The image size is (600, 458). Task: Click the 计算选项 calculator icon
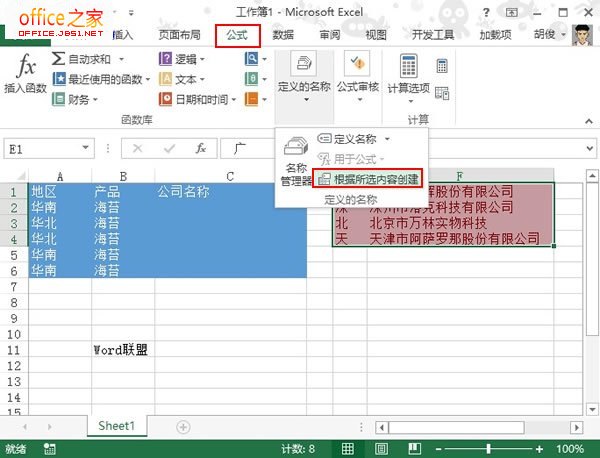coord(408,66)
